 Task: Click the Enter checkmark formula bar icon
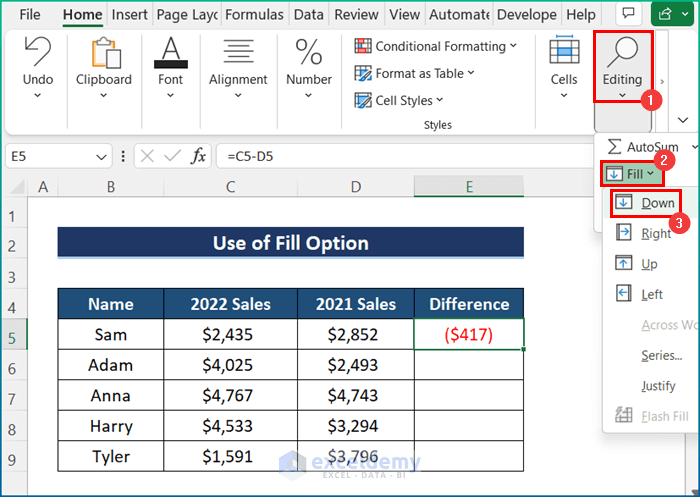click(172, 156)
